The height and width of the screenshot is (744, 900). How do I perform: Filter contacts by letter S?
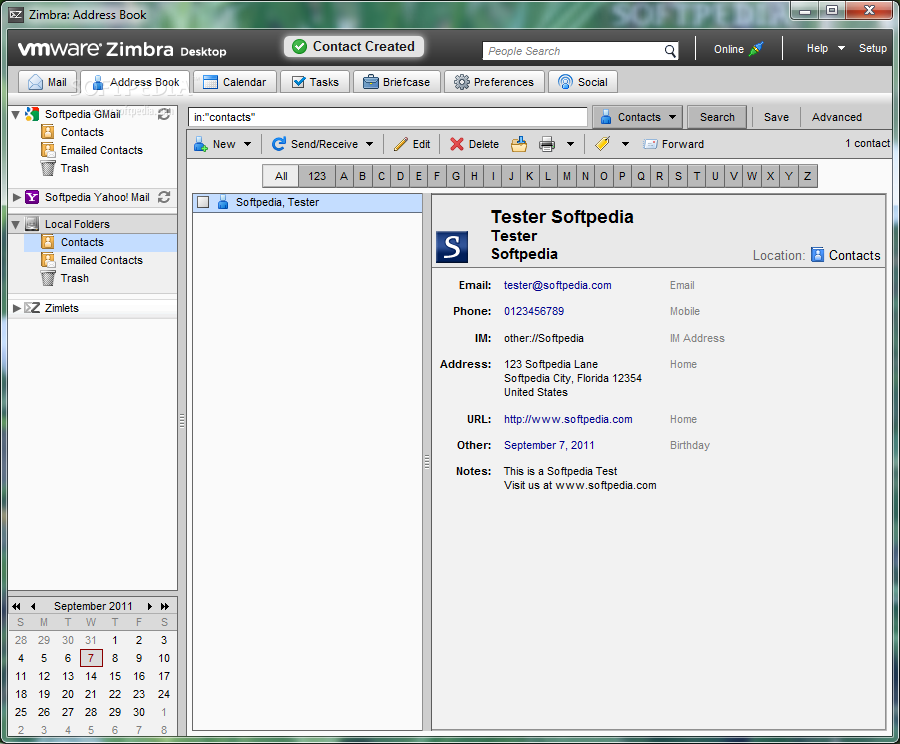coord(678,176)
